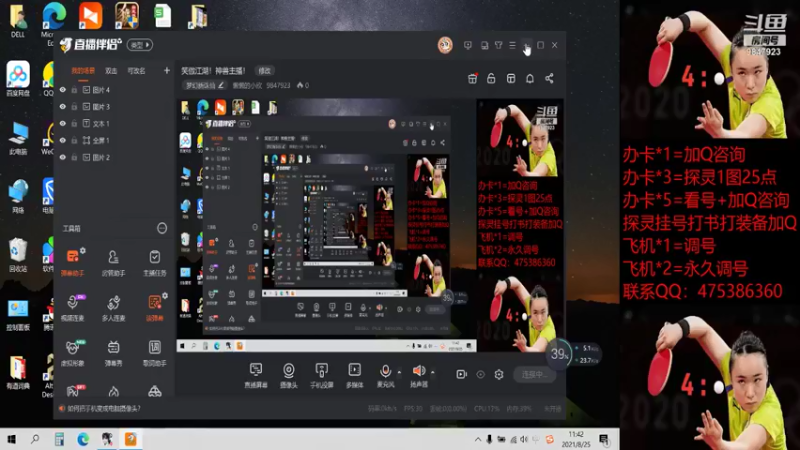The width and height of the screenshot is (800, 450).
Task: Open the 弹幕助手 tool in toolbox
Action: pyautogui.click(x=72, y=261)
